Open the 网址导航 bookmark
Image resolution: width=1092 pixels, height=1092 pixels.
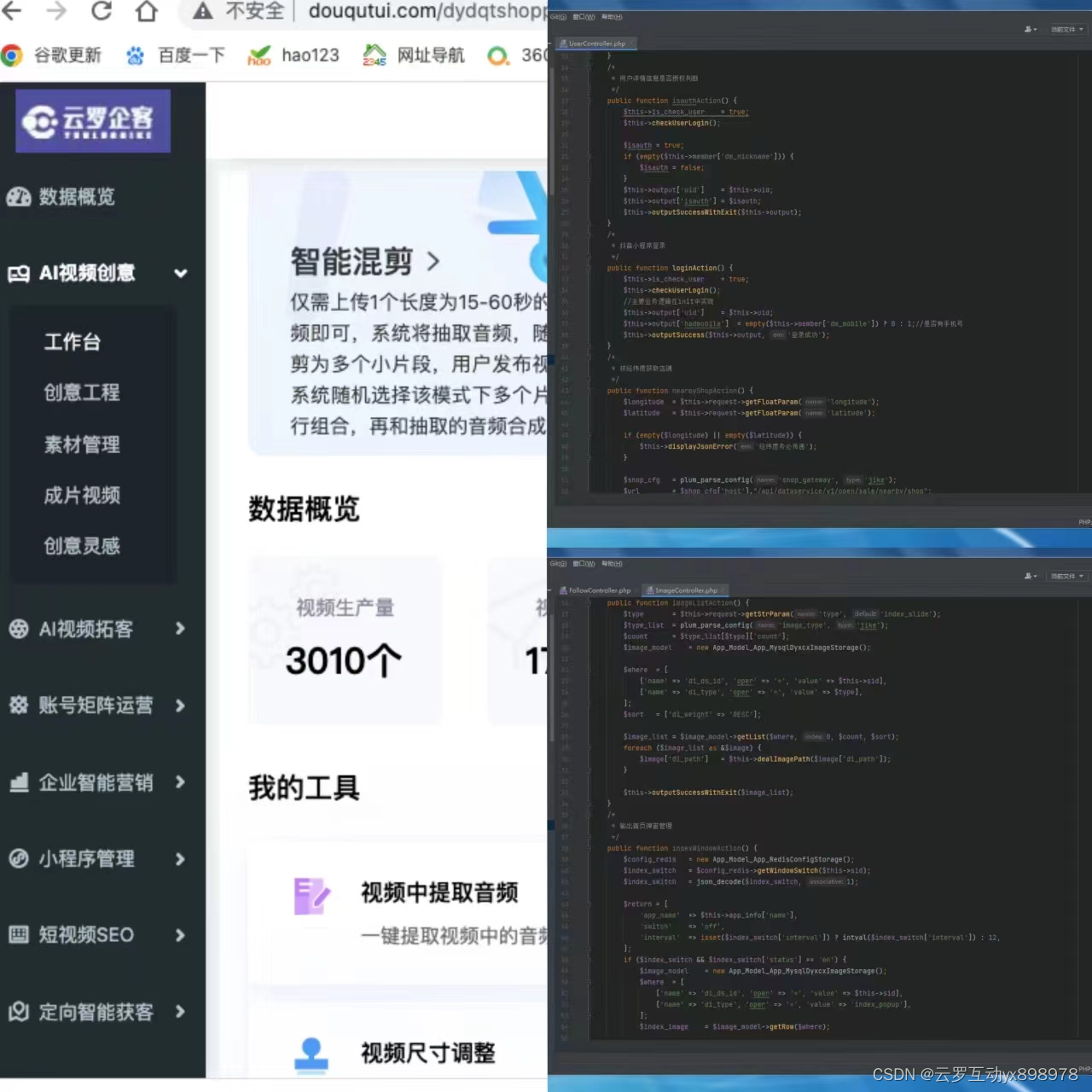point(414,55)
